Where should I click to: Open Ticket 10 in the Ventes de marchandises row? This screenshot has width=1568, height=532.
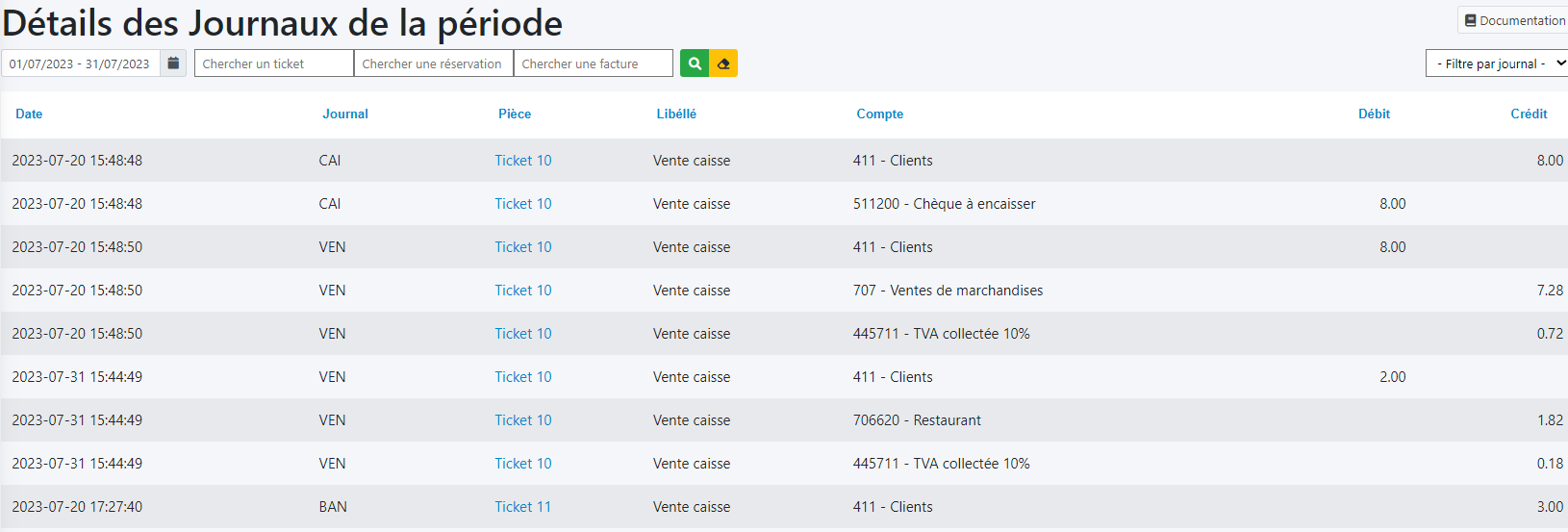pos(523,291)
